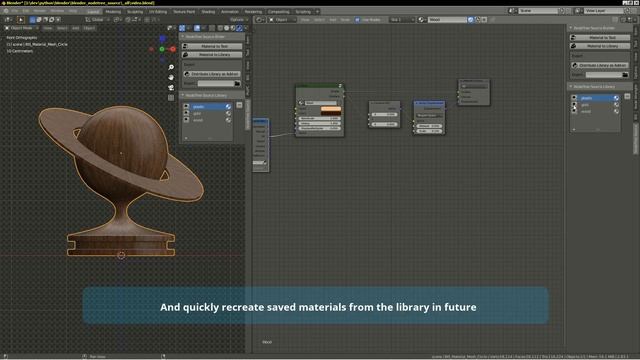Viewport: 640px width, 360px height.
Task: Collapse NodeTree Source Library panel in node sidebar
Action: click(x=571, y=87)
